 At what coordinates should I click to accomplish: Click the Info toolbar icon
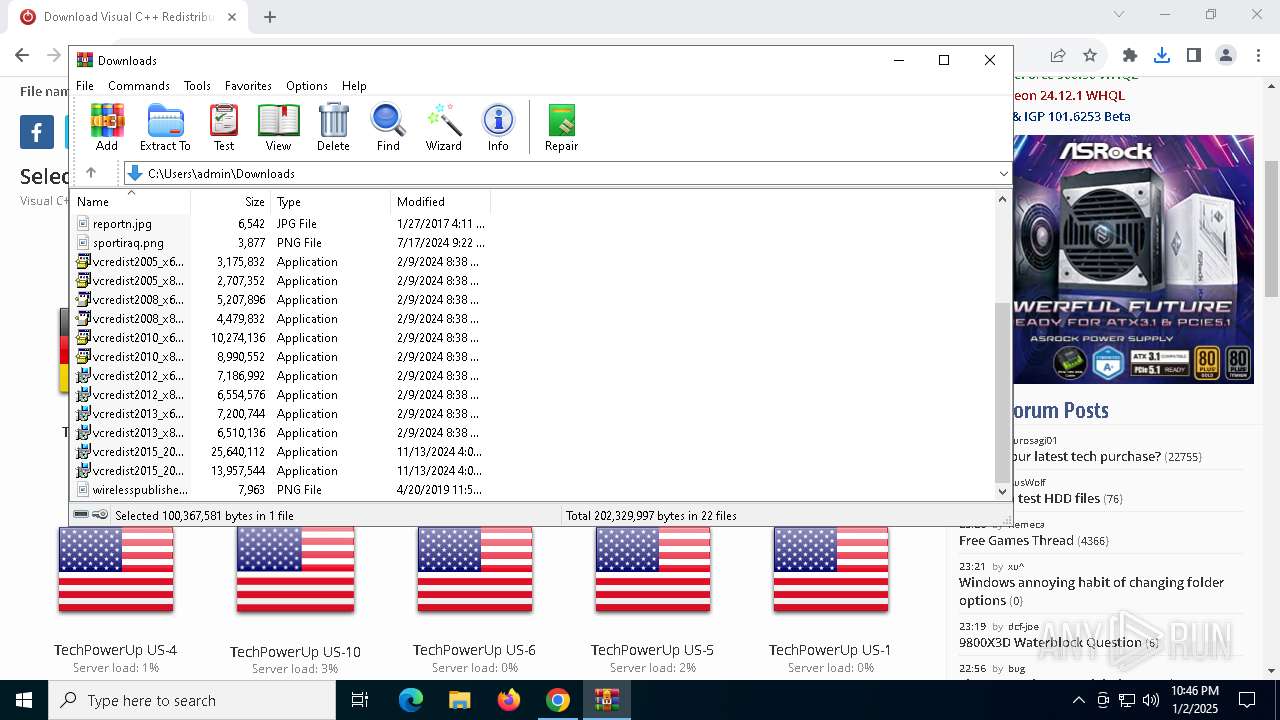[498, 127]
